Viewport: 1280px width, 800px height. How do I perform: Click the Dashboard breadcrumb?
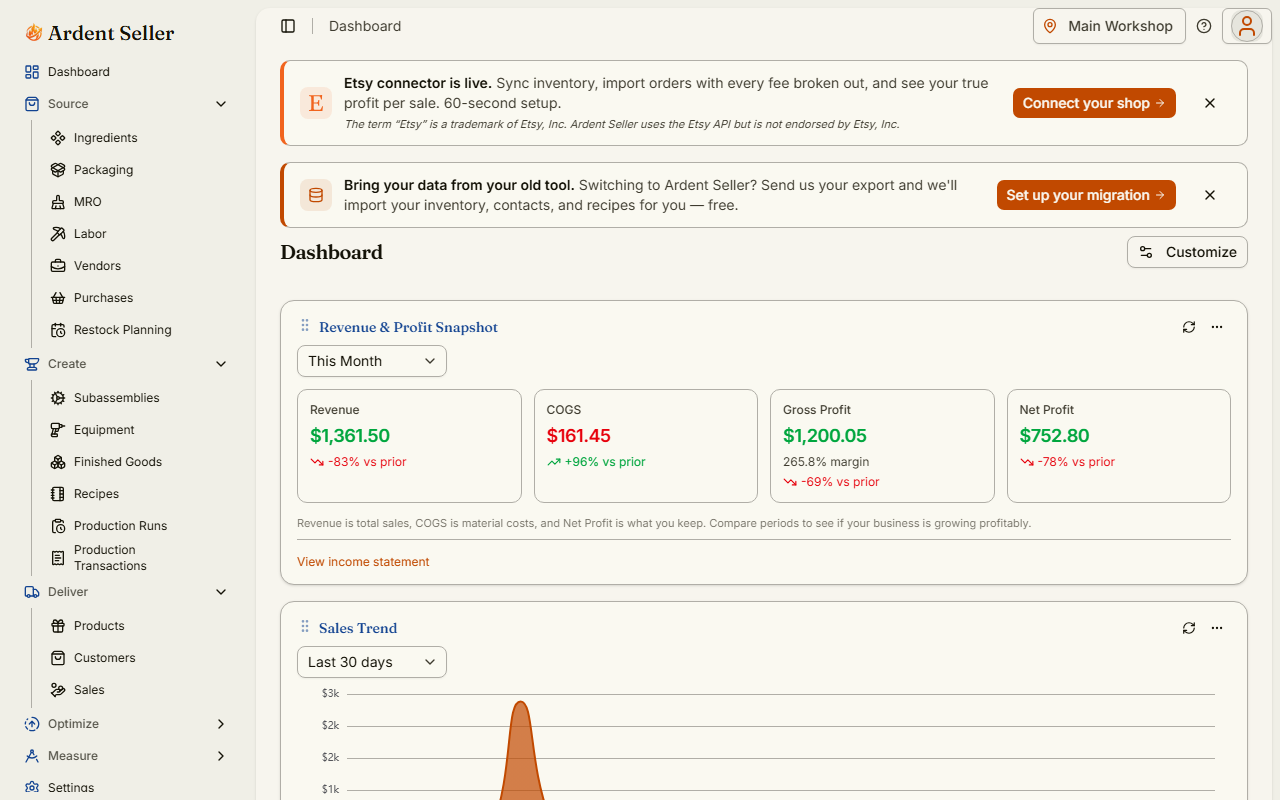[365, 26]
